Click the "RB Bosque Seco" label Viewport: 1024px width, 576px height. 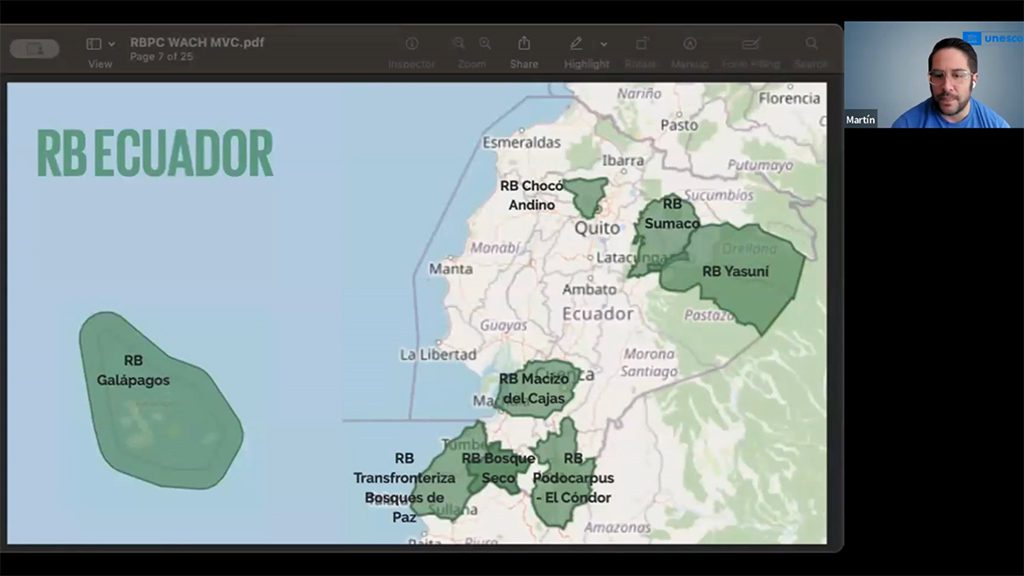pos(498,468)
